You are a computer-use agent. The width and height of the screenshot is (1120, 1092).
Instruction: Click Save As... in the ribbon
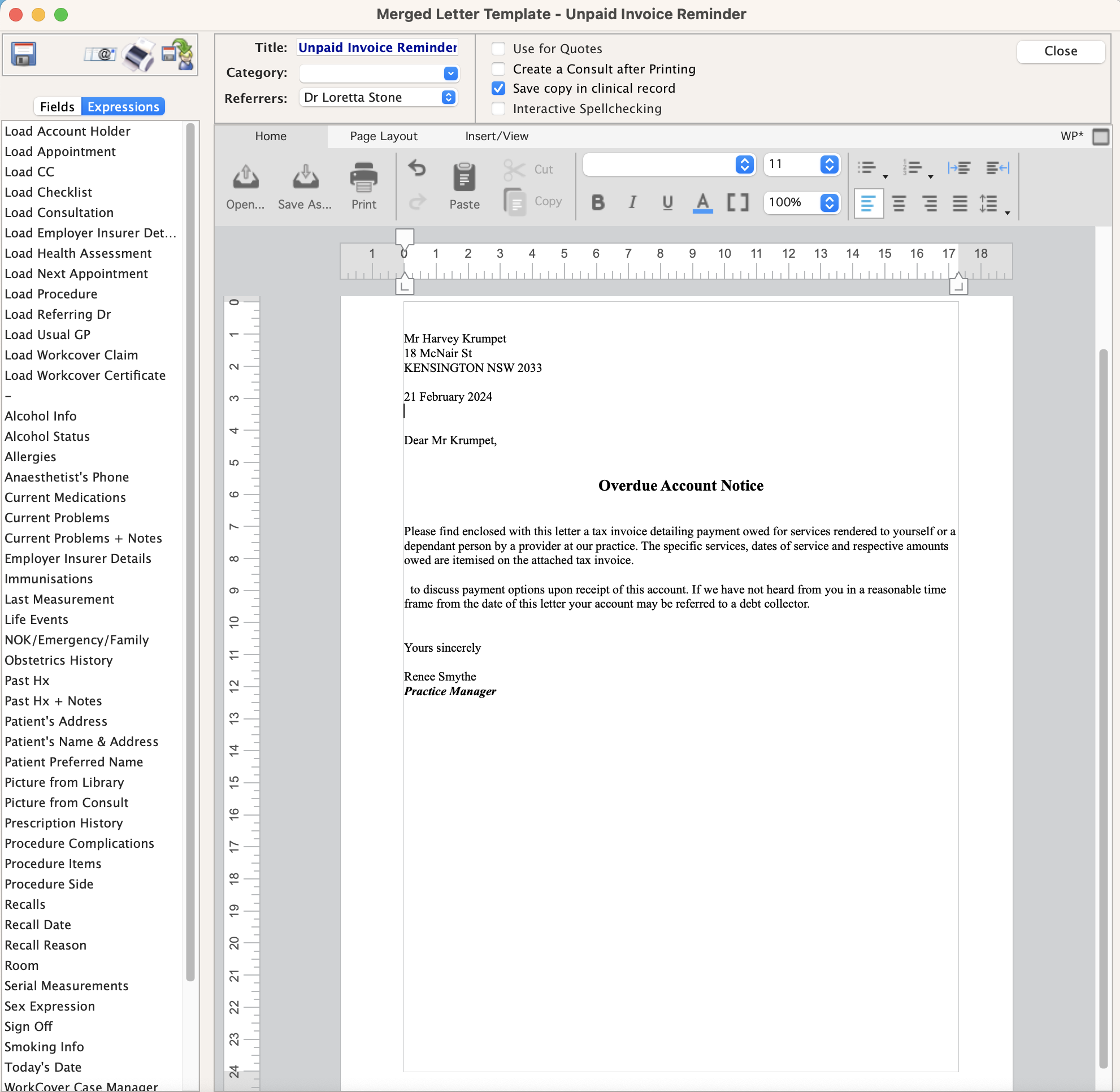305,185
